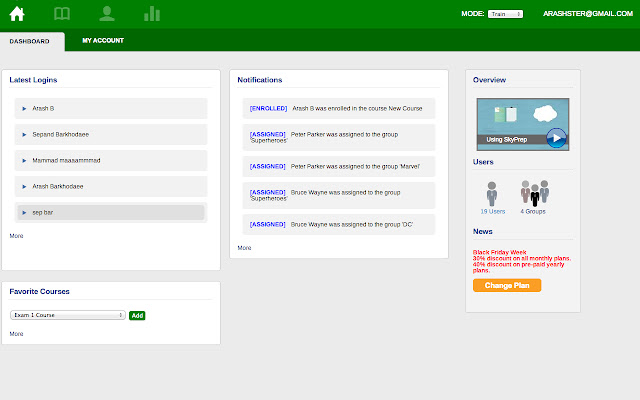The image size is (640, 400).
Task: Select the Sepand Barkhodaee name text
Action: [x=61, y=135]
